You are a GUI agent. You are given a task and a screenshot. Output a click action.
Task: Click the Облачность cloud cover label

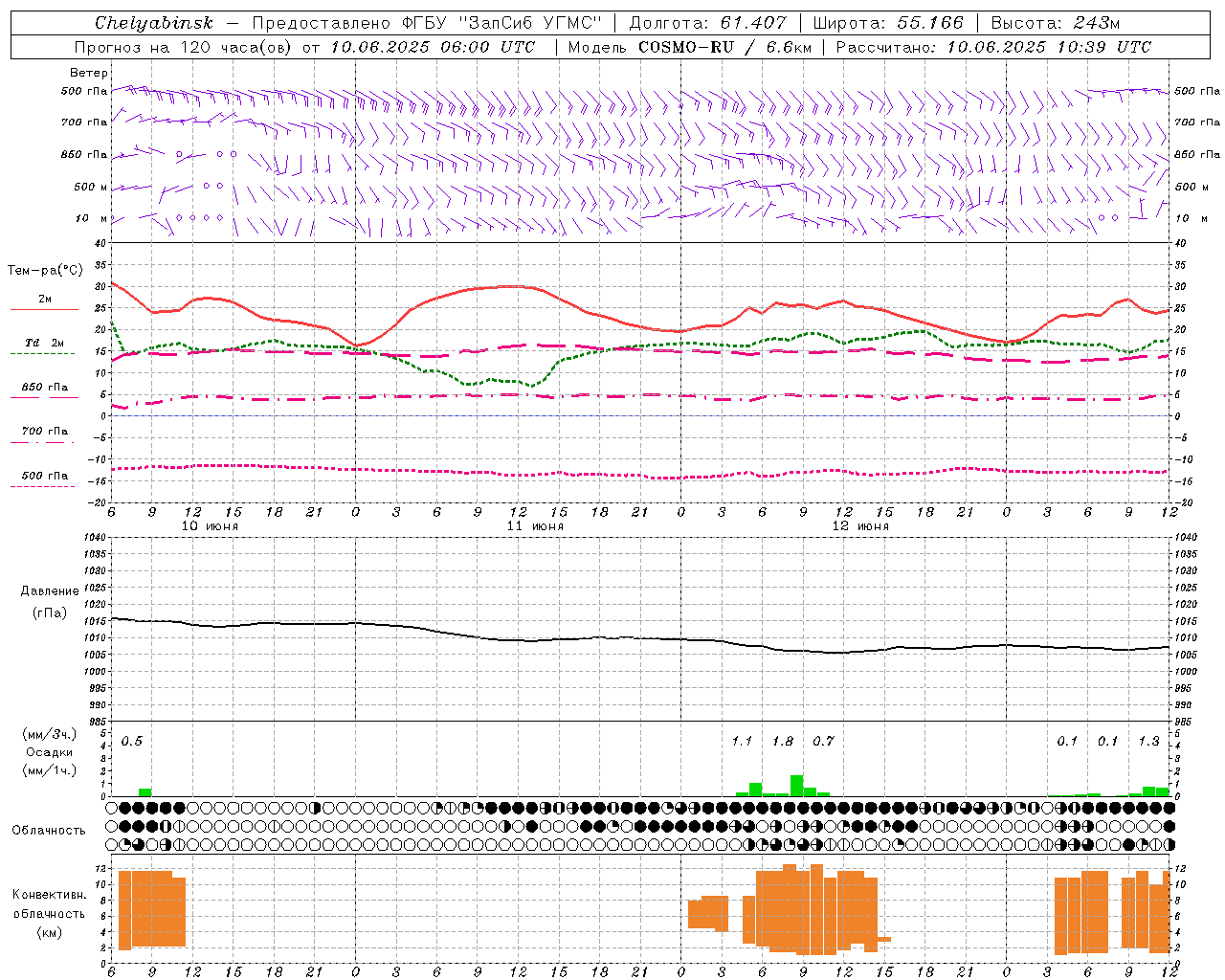[x=49, y=831]
